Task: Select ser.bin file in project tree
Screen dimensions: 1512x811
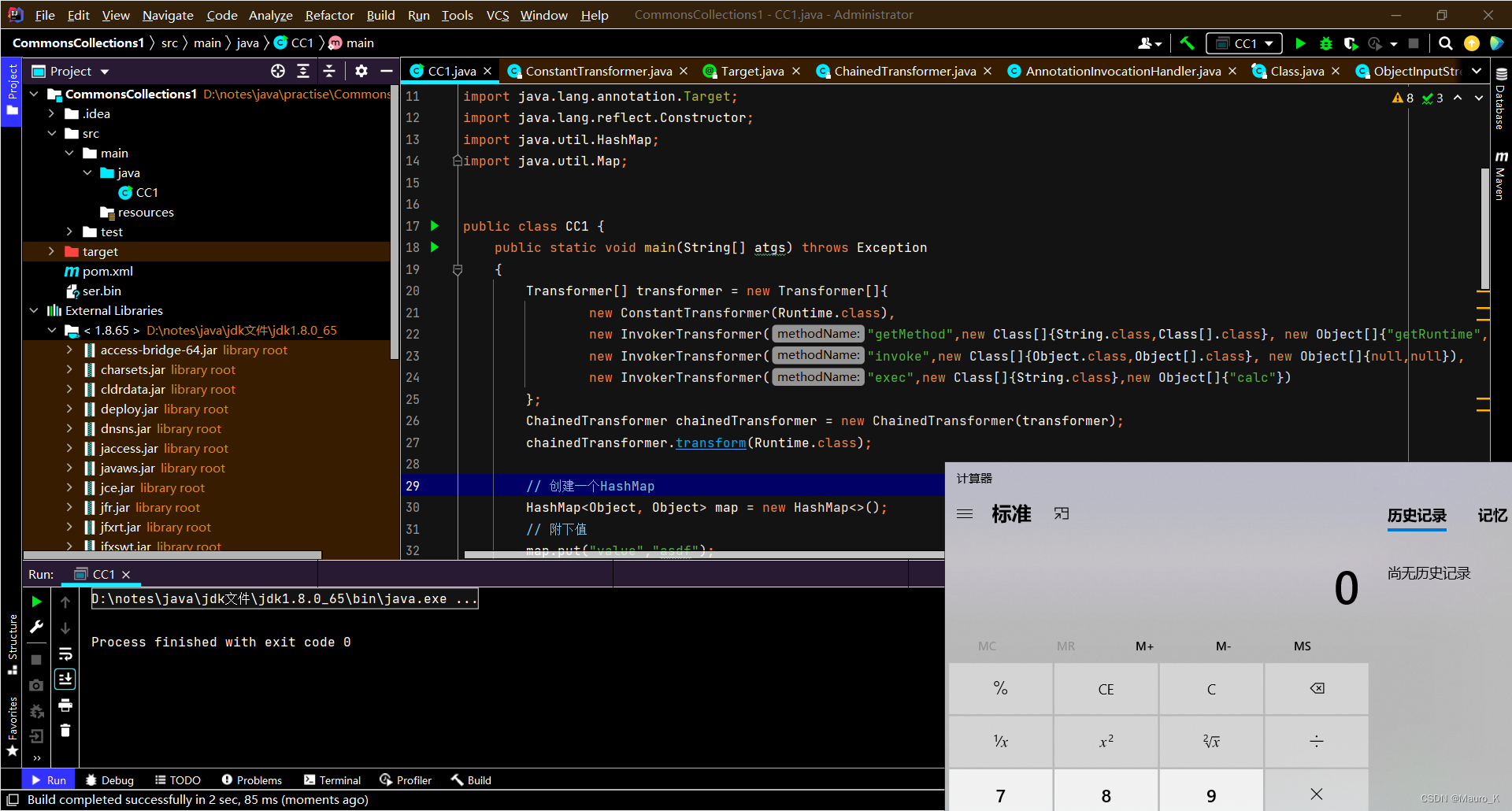Action: tap(102, 291)
